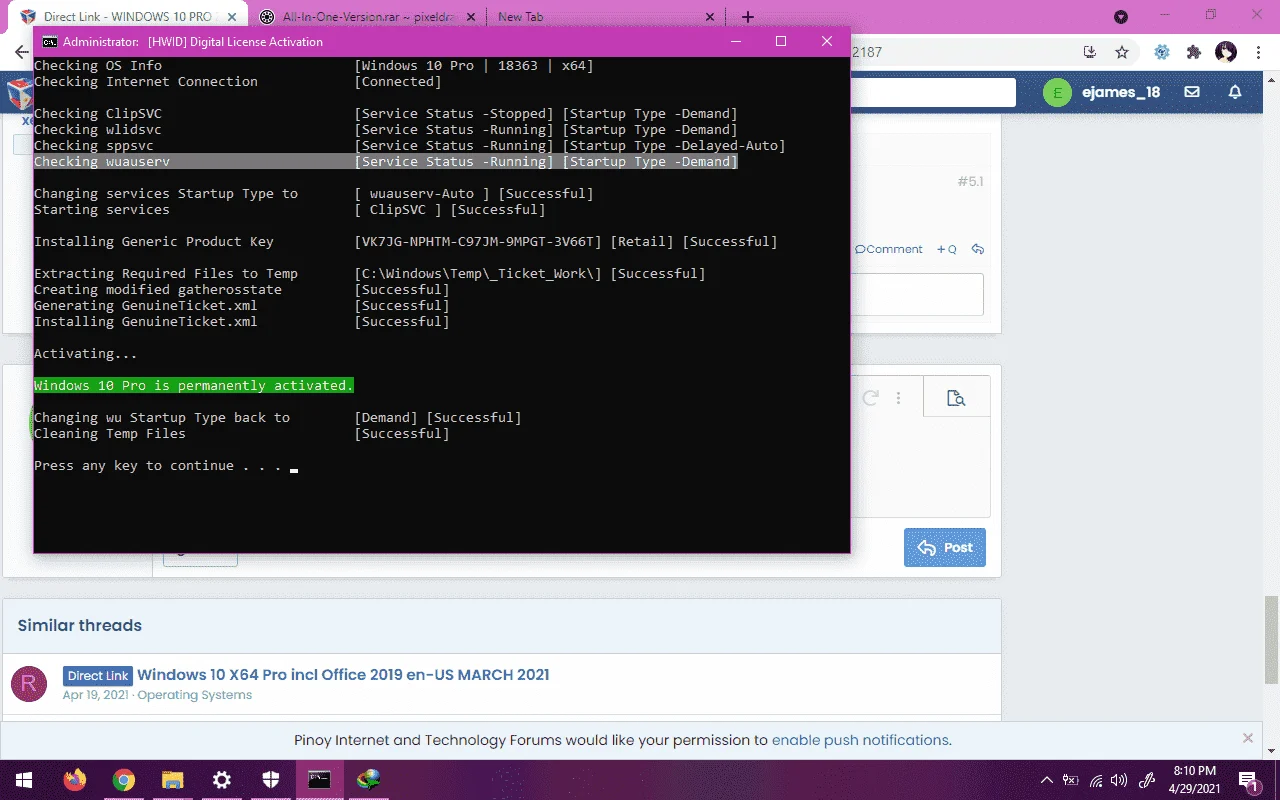Open forum alerts bell icon
1280x800 pixels.
click(1235, 92)
